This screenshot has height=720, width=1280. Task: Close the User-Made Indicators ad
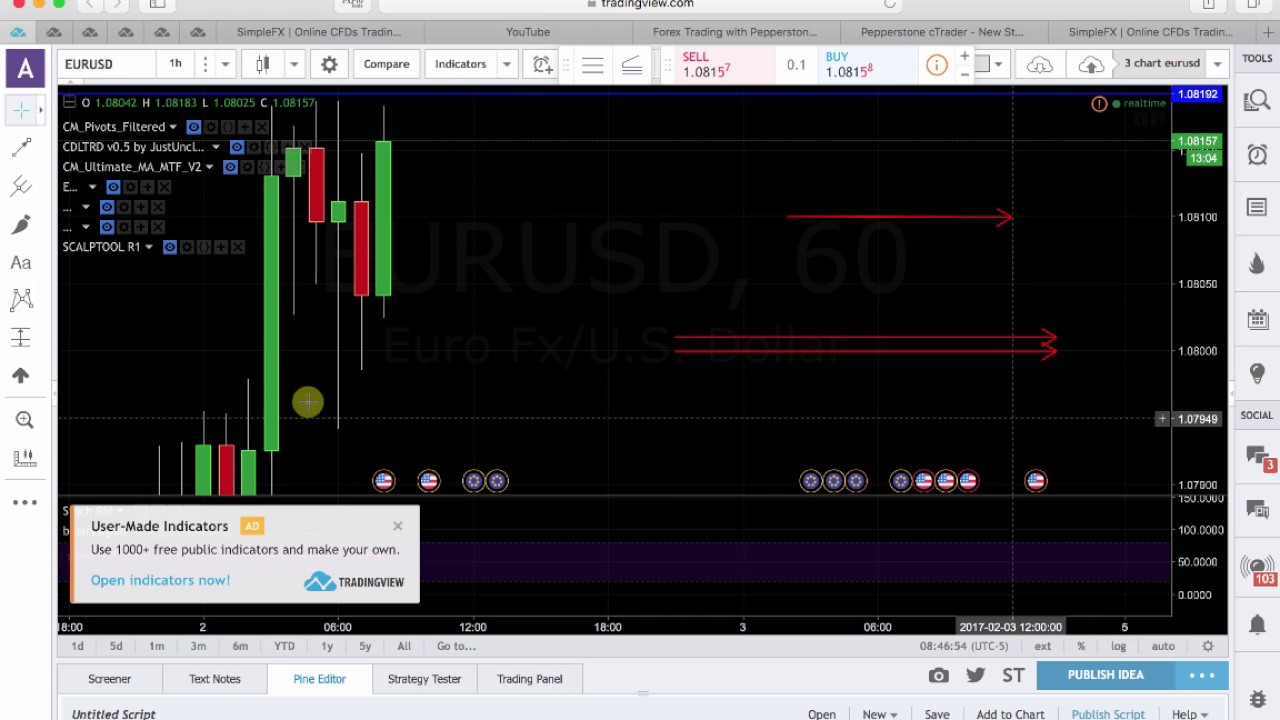pos(398,526)
